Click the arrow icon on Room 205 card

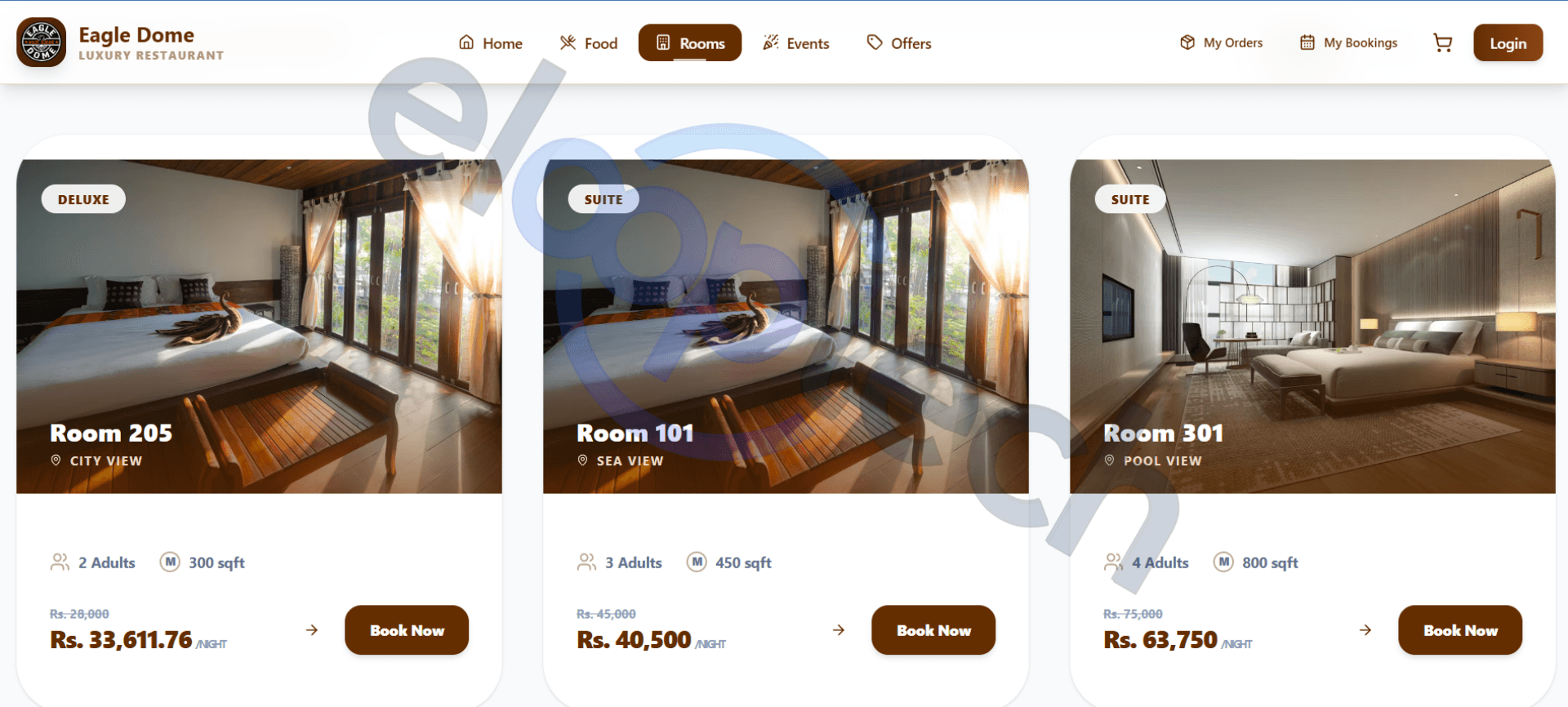312,630
